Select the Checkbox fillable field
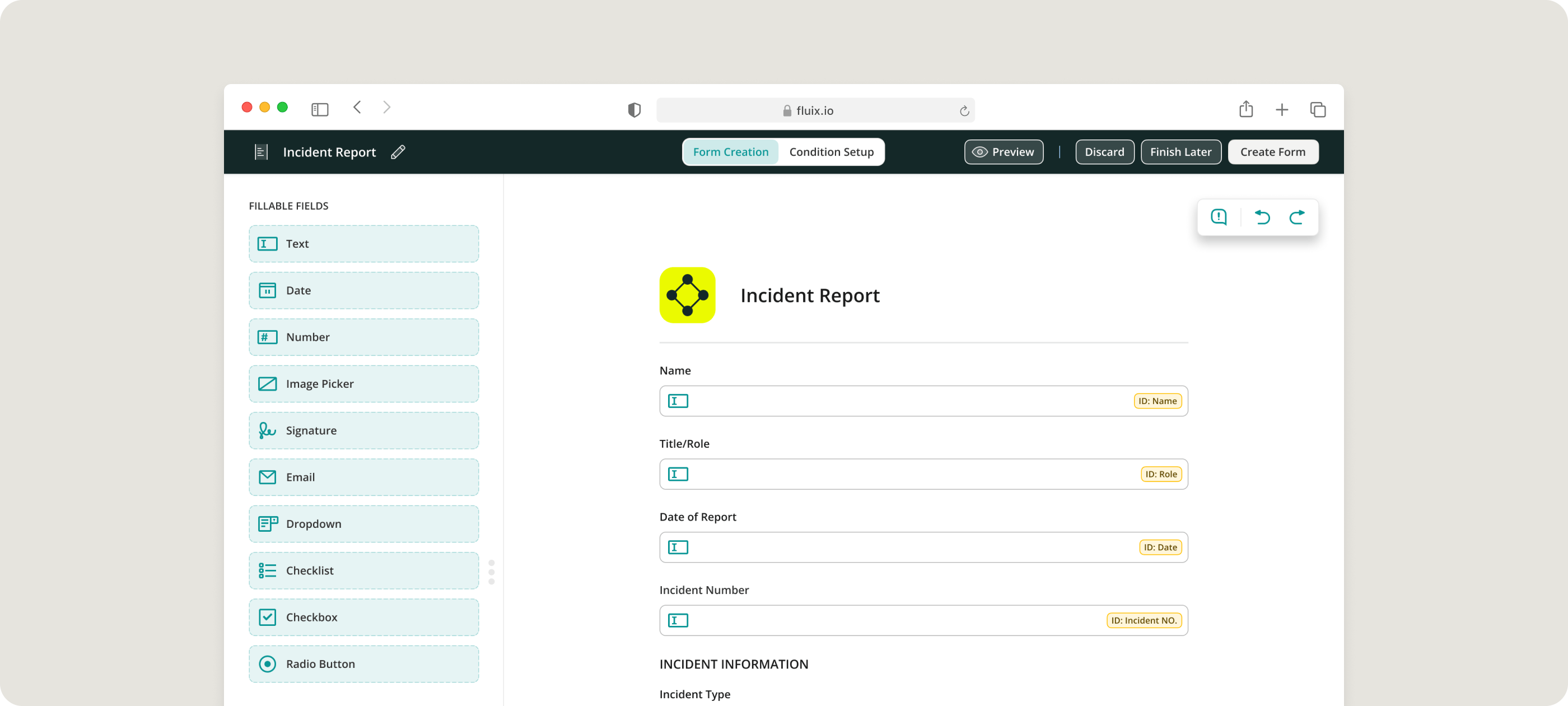Viewport: 1568px width, 706px height. click(363, 617)
